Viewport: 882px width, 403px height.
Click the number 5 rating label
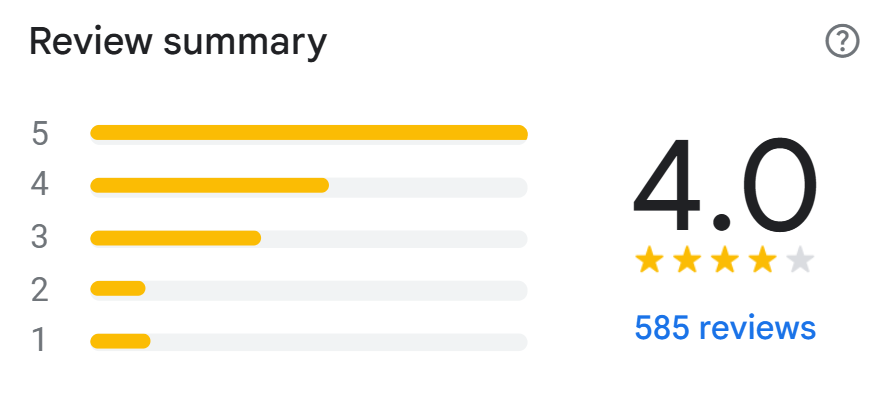40,133
